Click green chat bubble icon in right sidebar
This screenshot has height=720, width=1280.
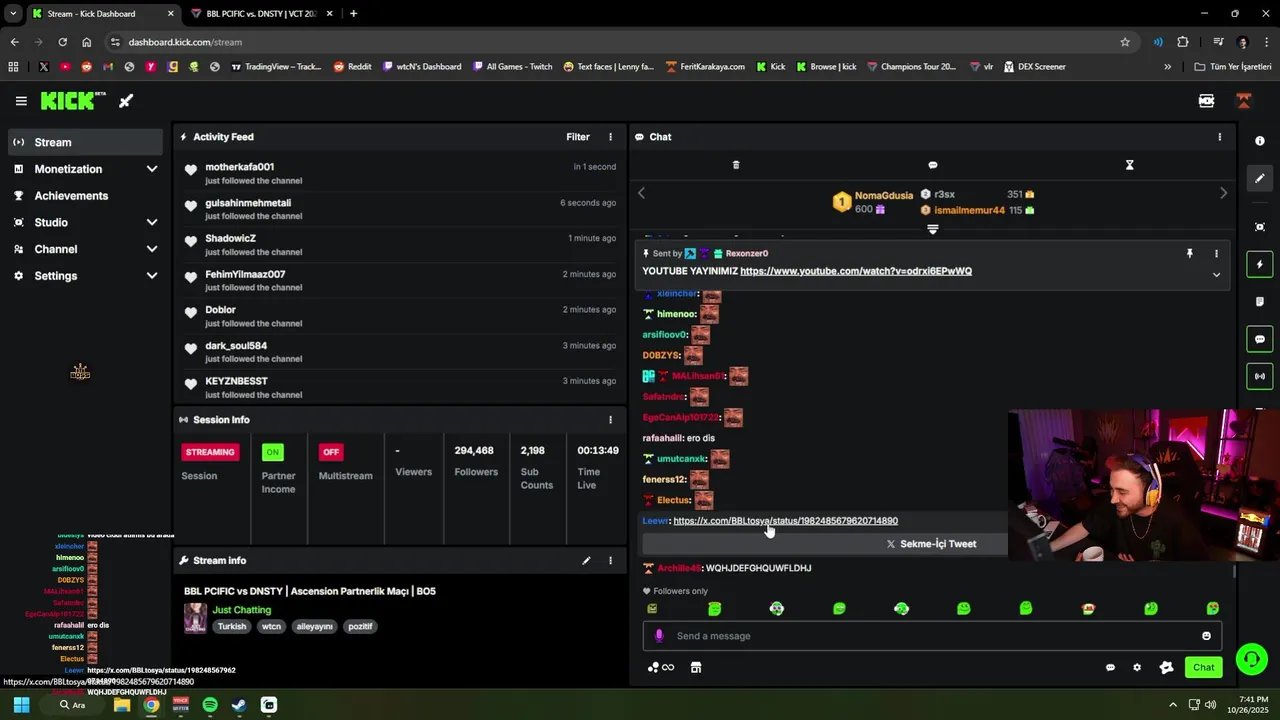[x=1260, y=339]
